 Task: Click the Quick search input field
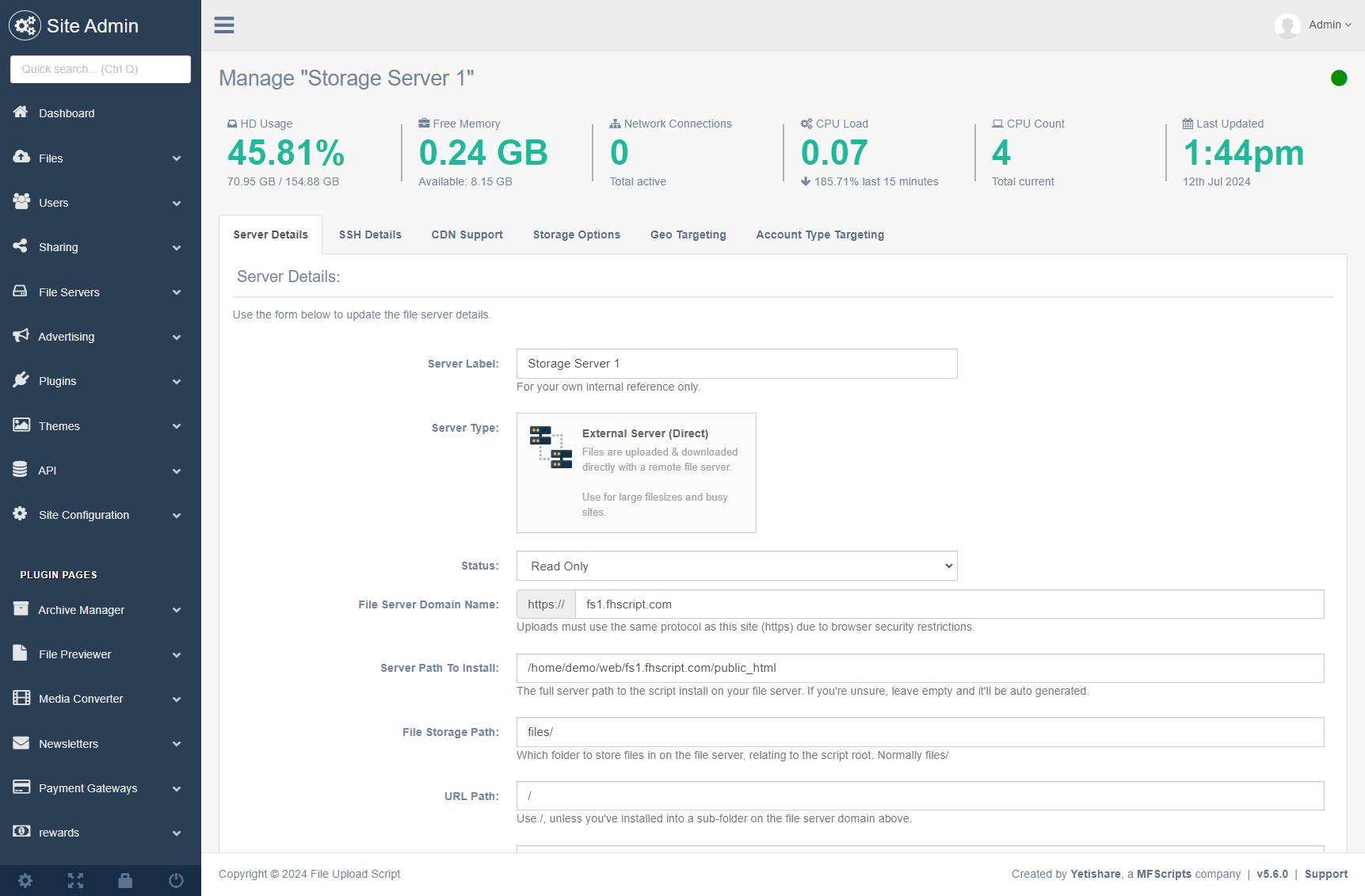coord(101,69)
